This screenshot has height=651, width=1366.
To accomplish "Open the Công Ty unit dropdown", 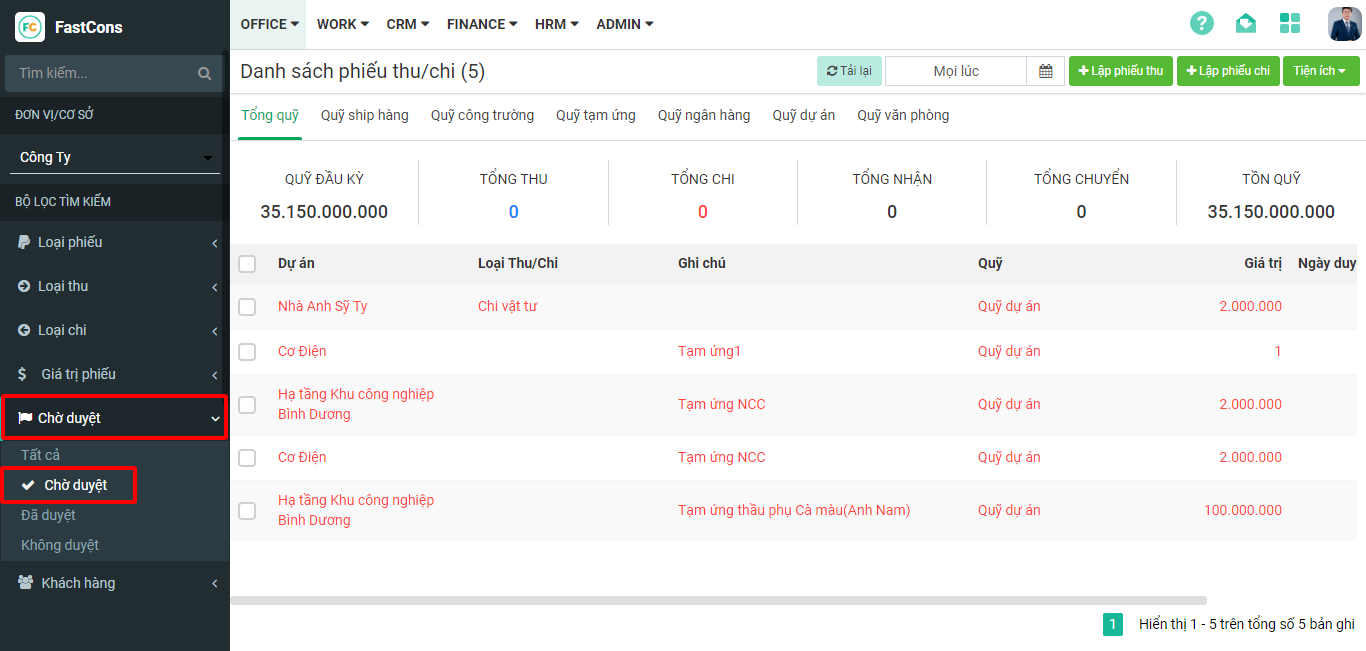I will tap(115, 157).
